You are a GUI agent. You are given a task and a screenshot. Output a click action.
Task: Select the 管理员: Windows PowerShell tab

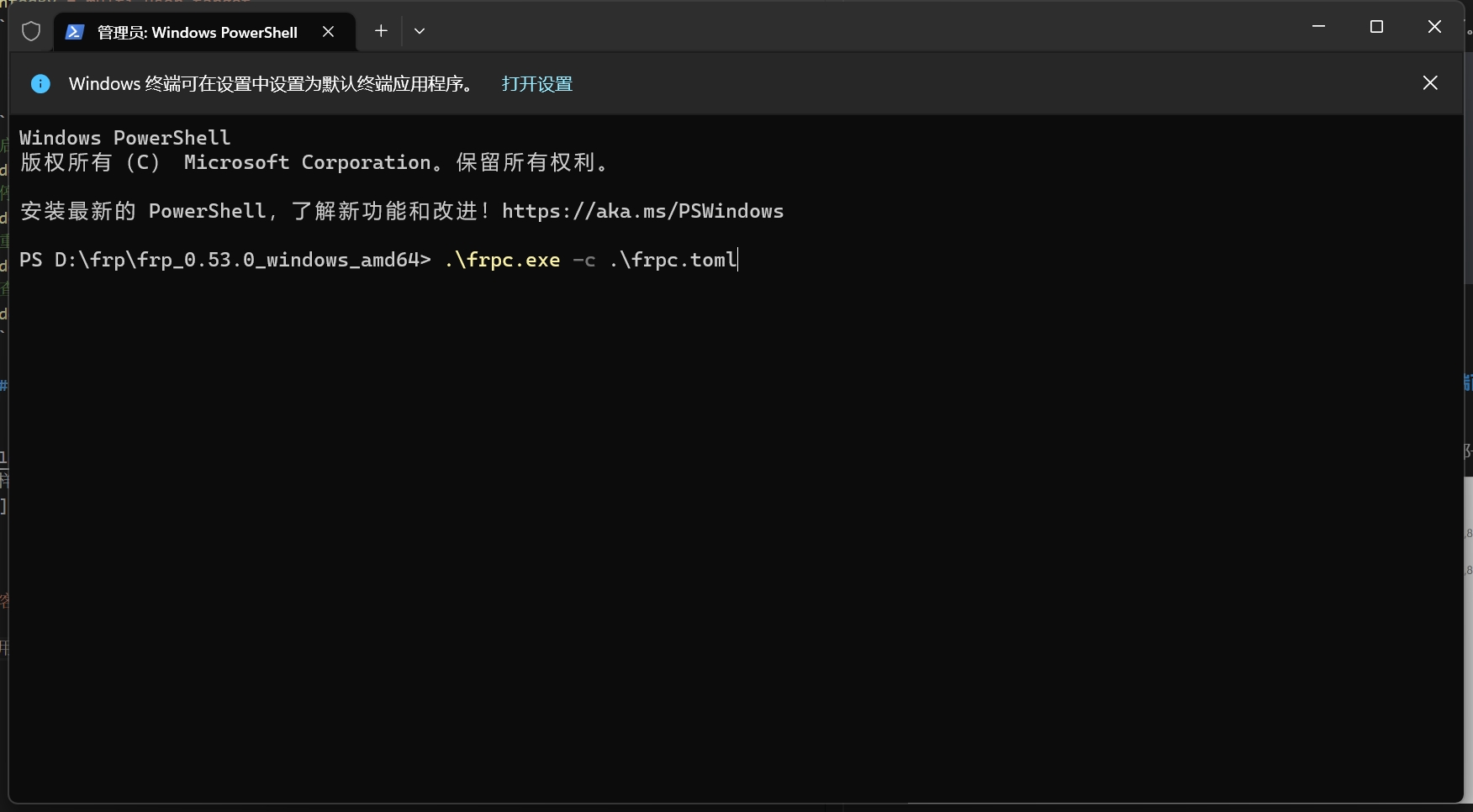pyautogui.click(x=205, y=32)
